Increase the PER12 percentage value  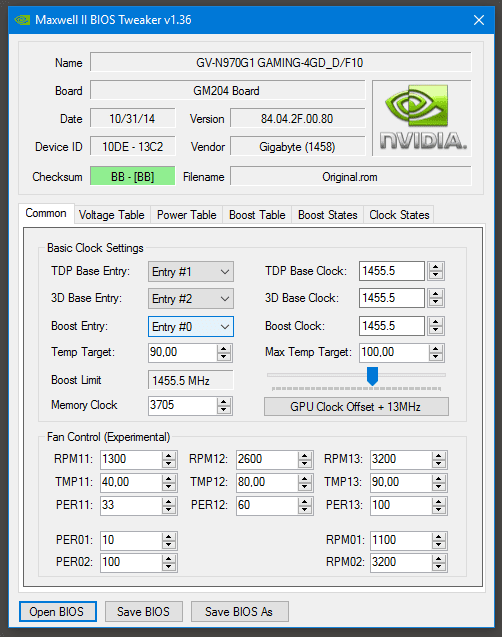(305, 501)
